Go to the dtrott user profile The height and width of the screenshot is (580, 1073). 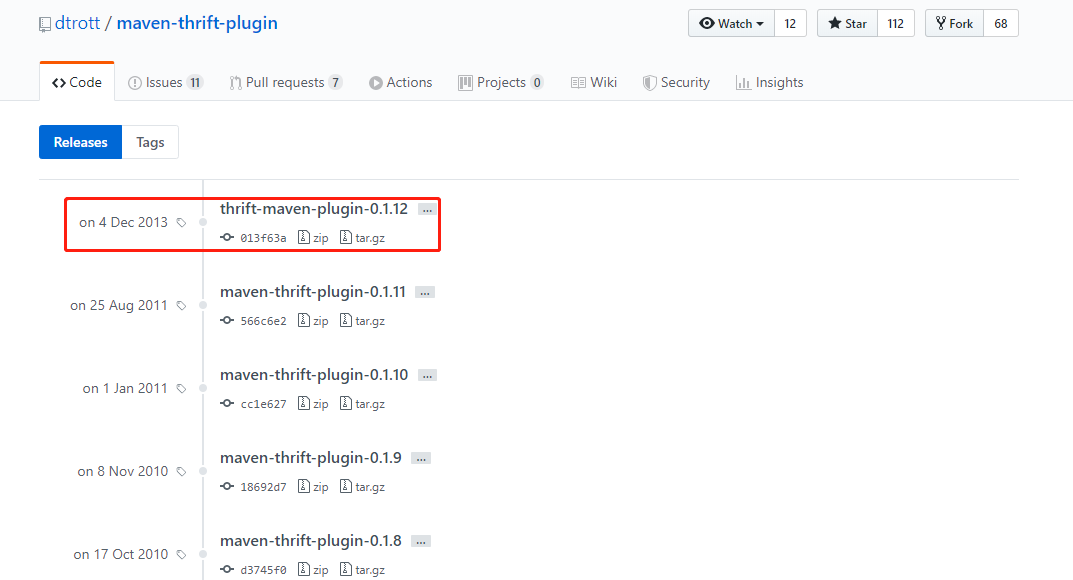pyautogui.click(x=77, y=23)
